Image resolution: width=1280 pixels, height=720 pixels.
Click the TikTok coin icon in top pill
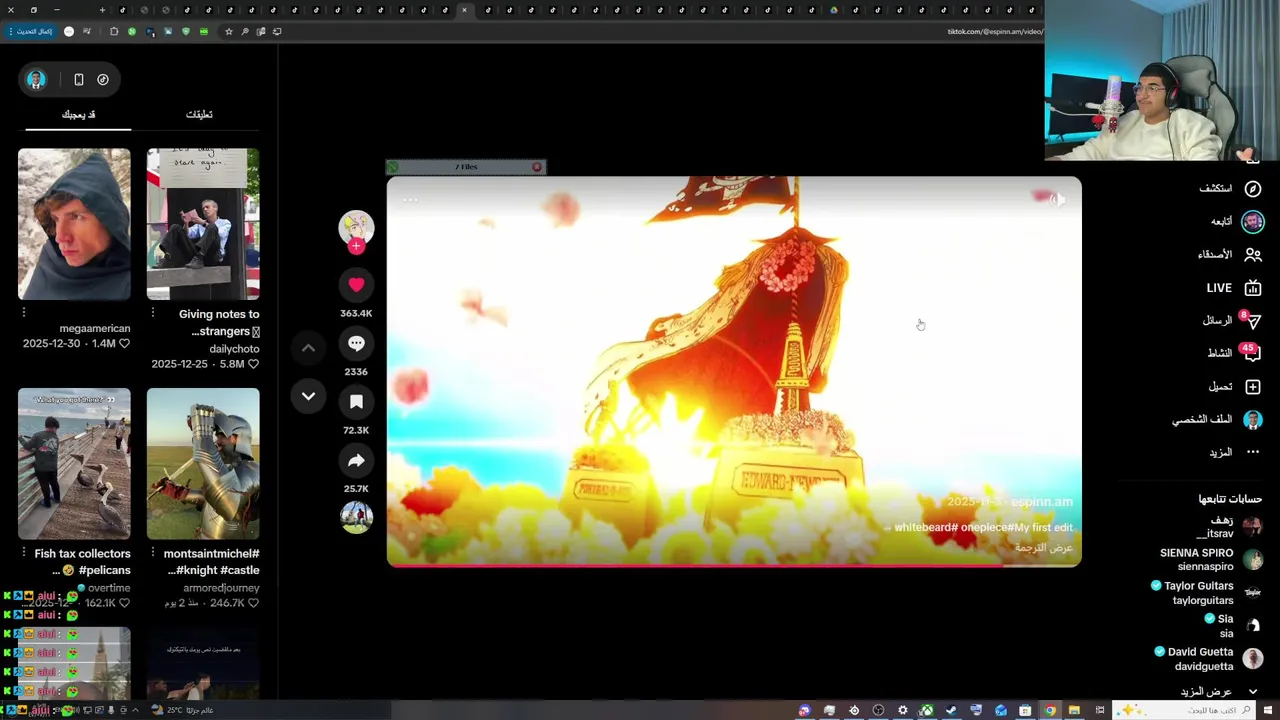pyautogui.click(x=103, y=79)
